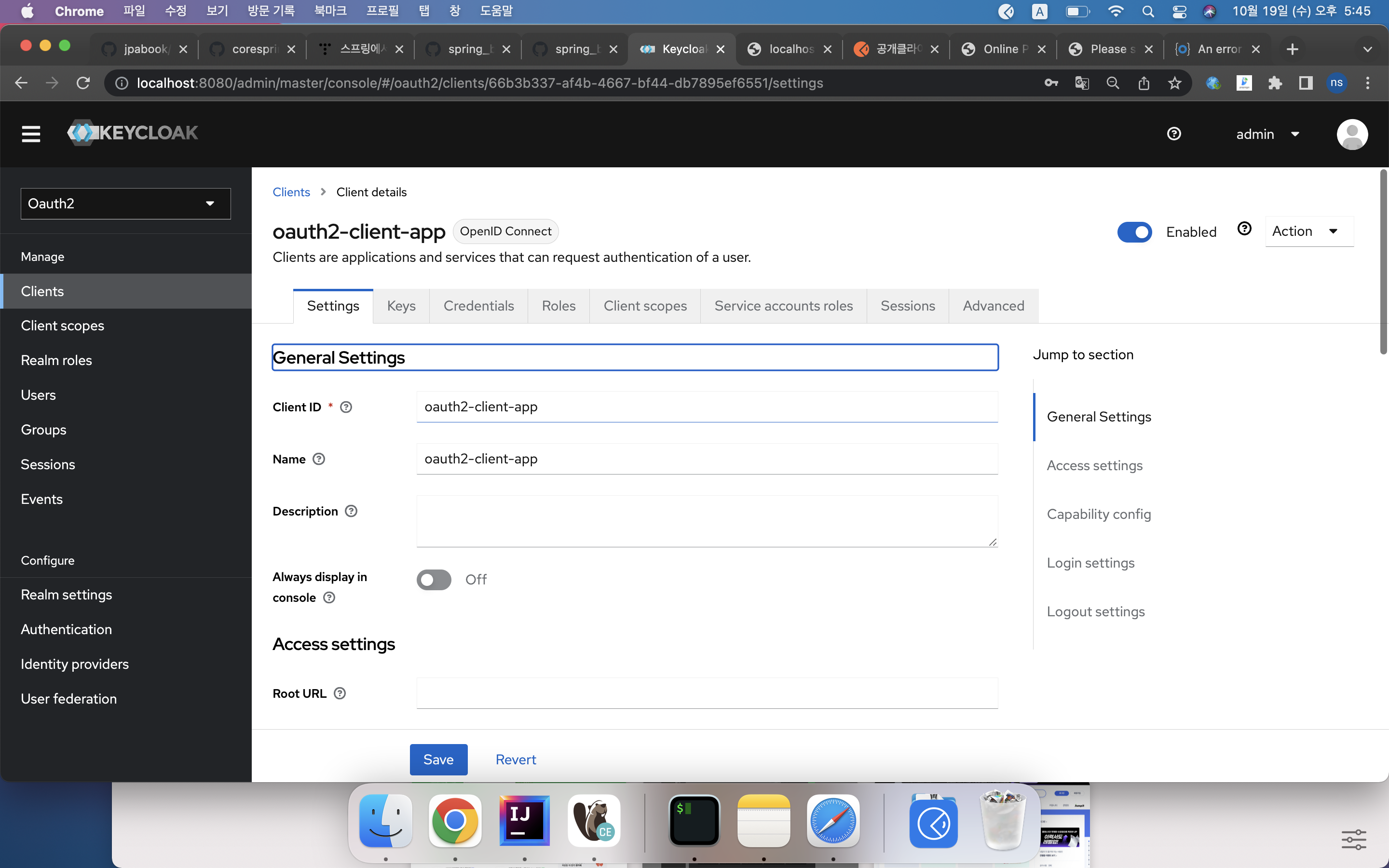Expand the admin user dropdown menu
This screenshot has width=1389, height=868.
click(x=1266, y=133)
